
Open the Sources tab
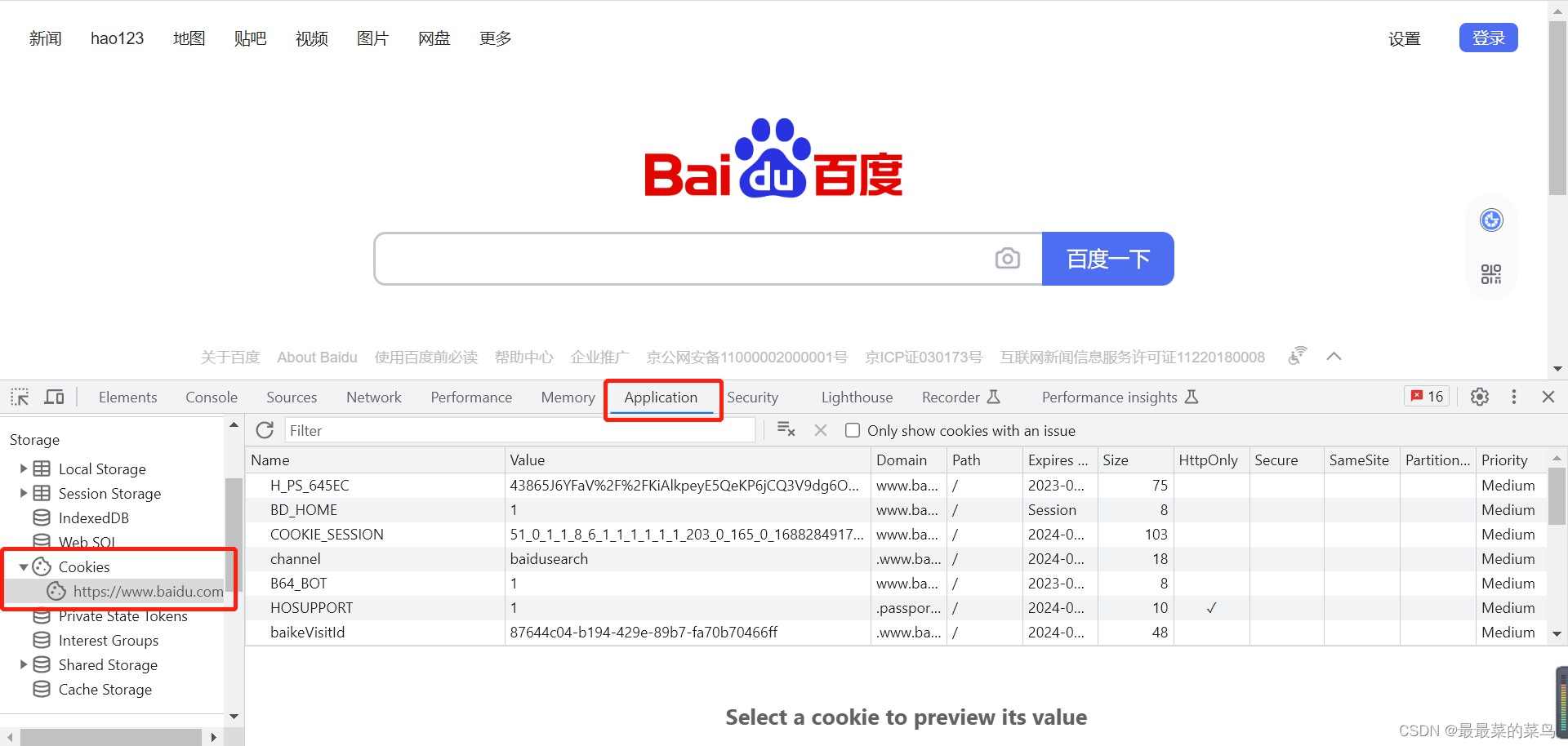click(x=292, y=397)
